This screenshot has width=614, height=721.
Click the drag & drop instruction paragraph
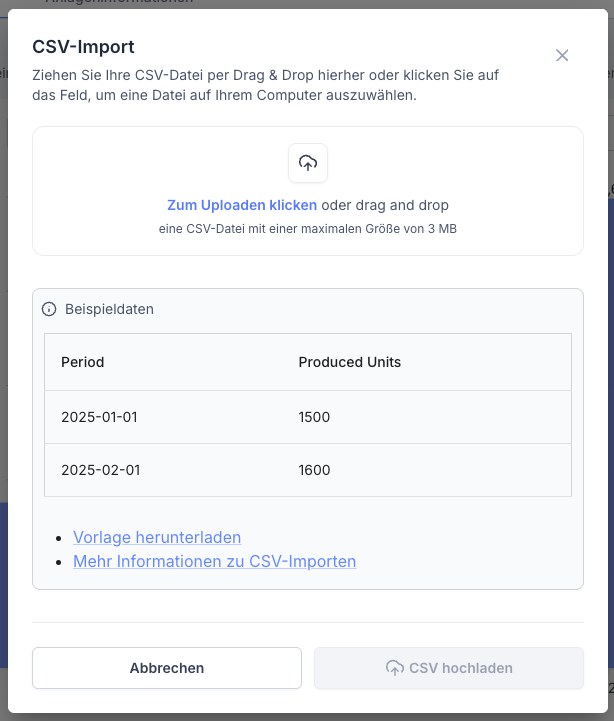(265, 86)
